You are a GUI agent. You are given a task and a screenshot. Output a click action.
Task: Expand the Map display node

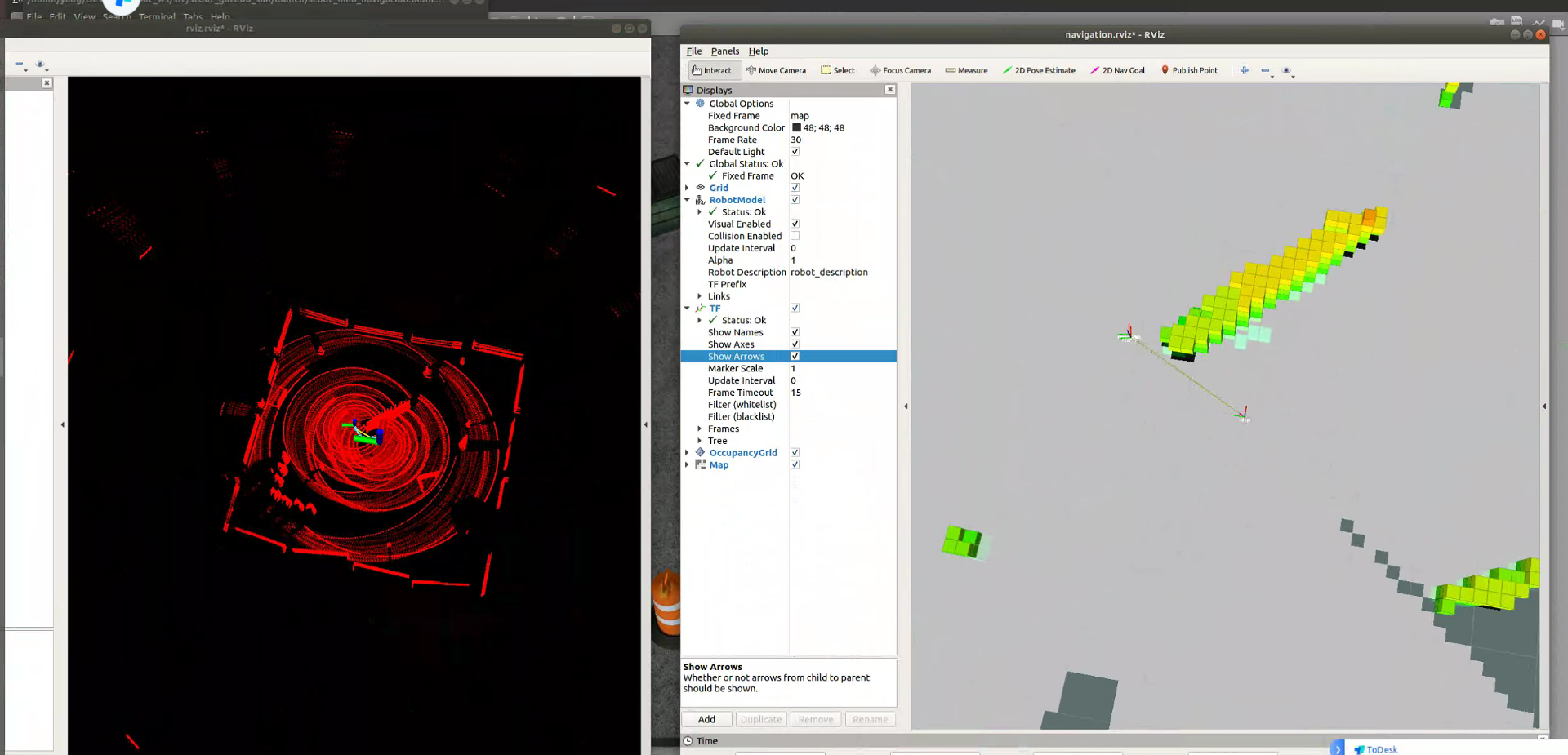coord(687,464)
